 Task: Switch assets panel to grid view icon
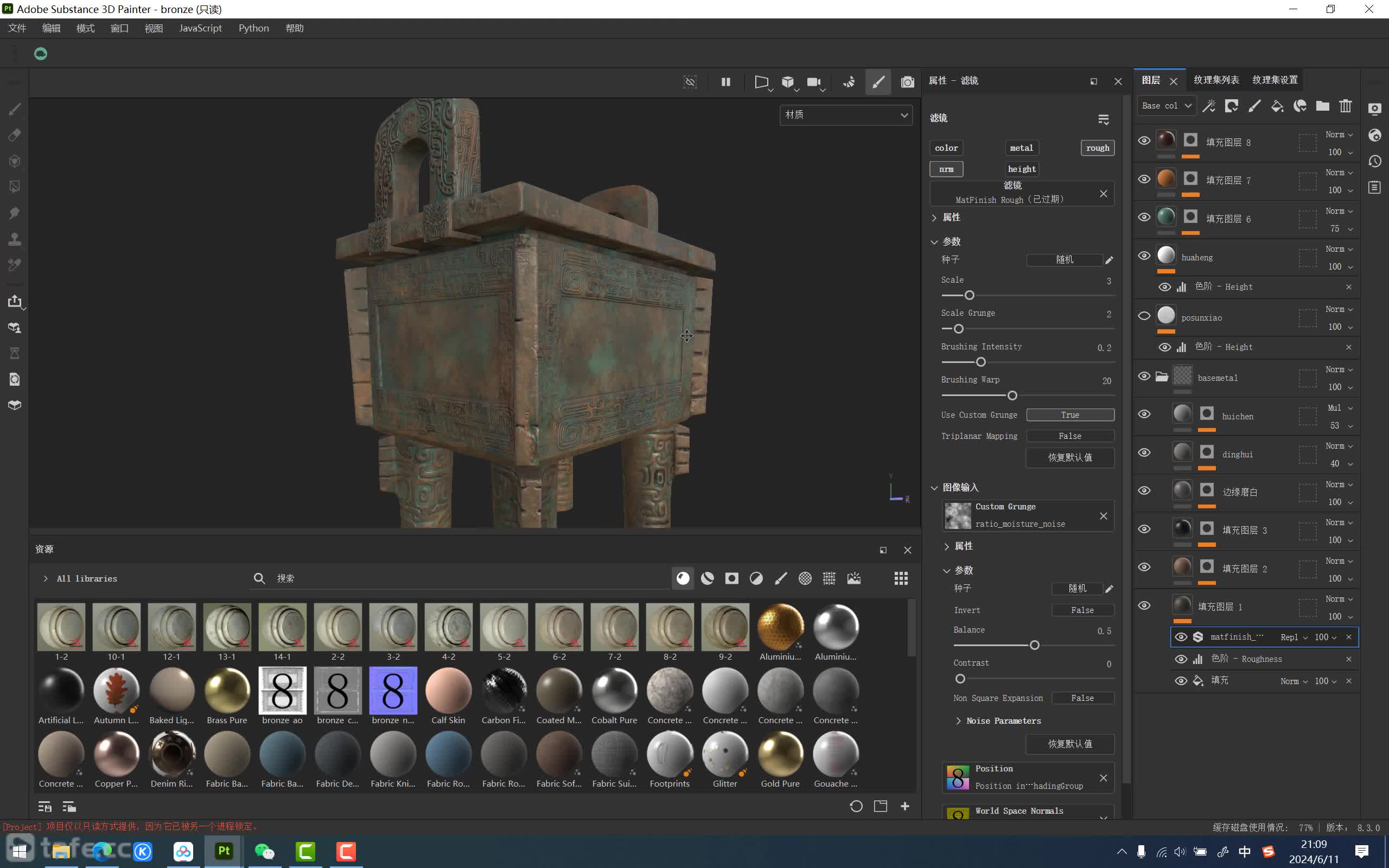coord(901,578)
